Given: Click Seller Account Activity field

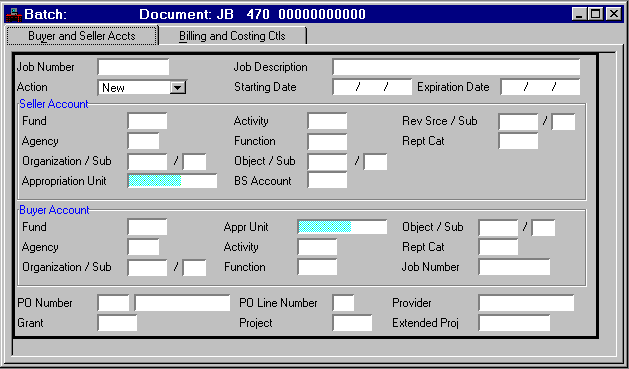Looking at the screenshot, I should pos(327,121).
